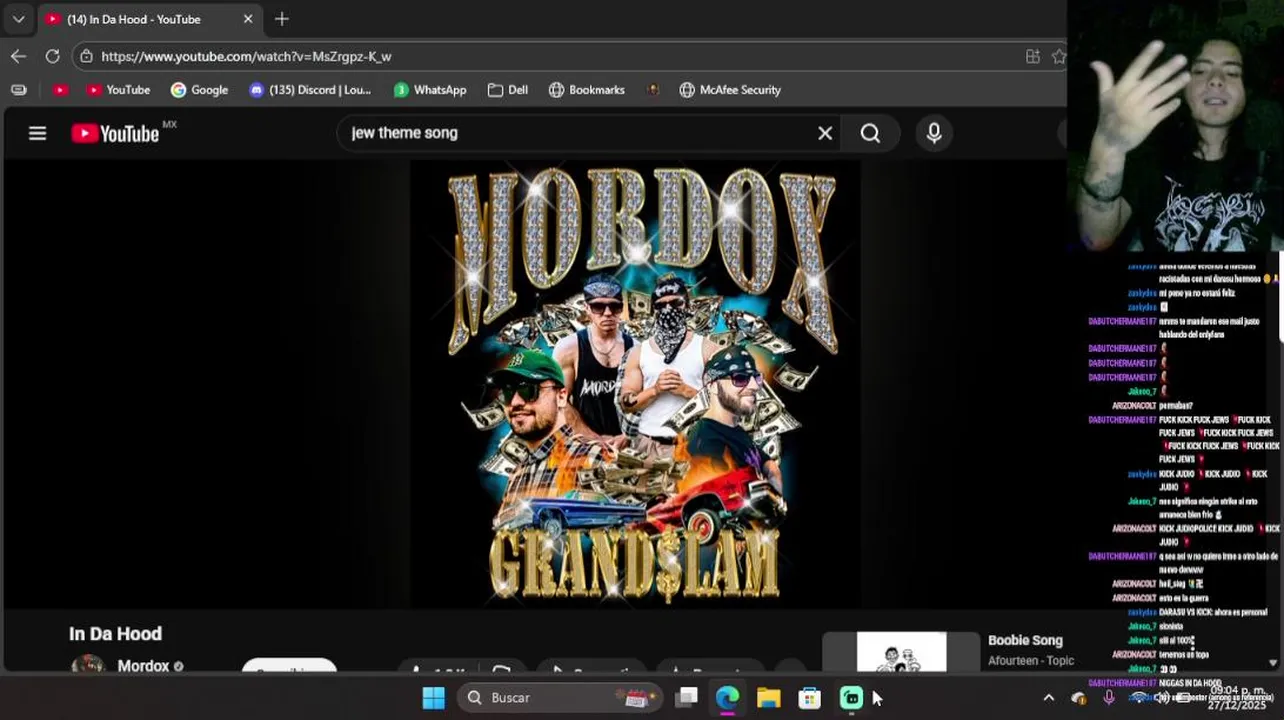Image resolution: width=1284 pixels, height=720 pixels.
Task: Click the address bar URL
Action: pos(246,57)
